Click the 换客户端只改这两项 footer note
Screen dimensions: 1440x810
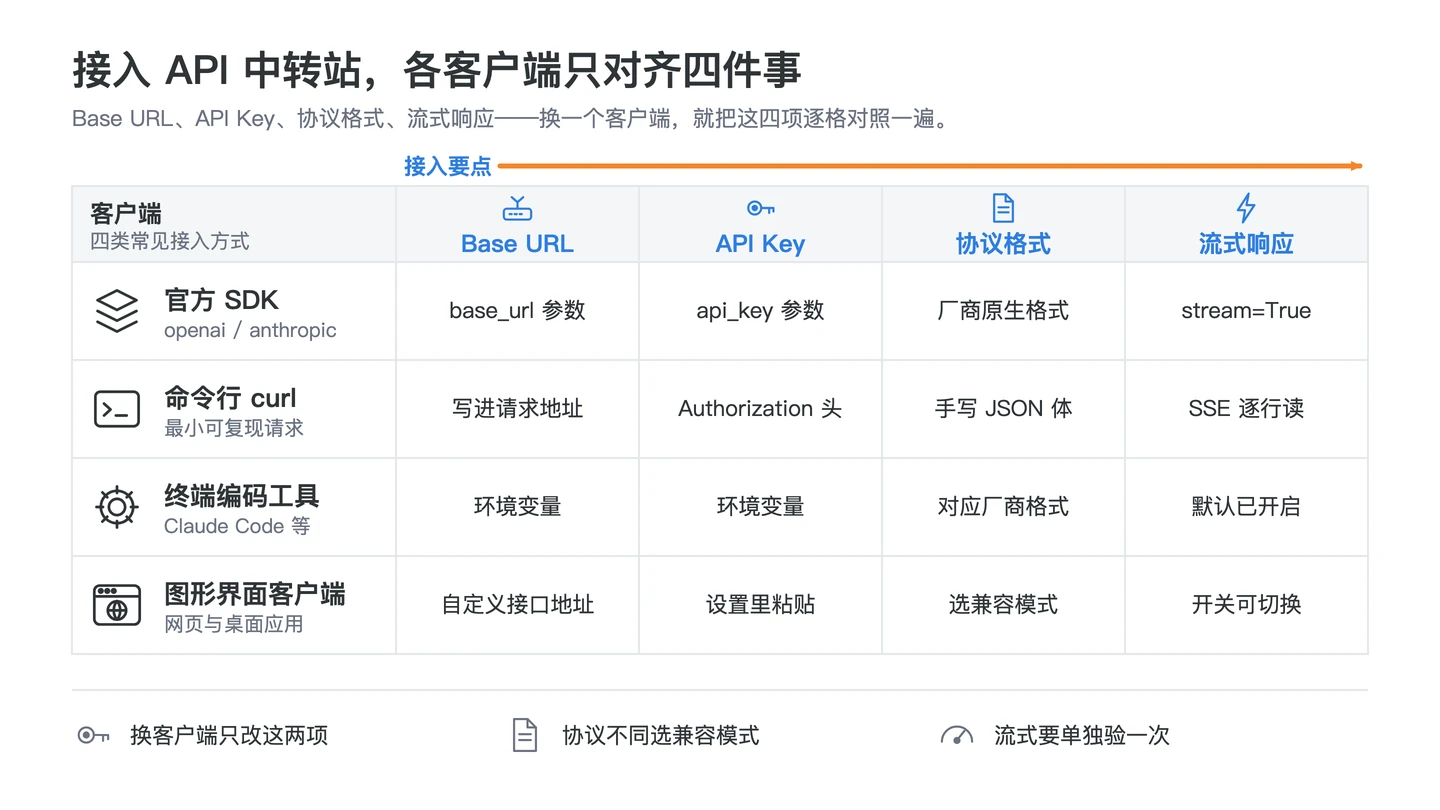[x=229, y=736]
